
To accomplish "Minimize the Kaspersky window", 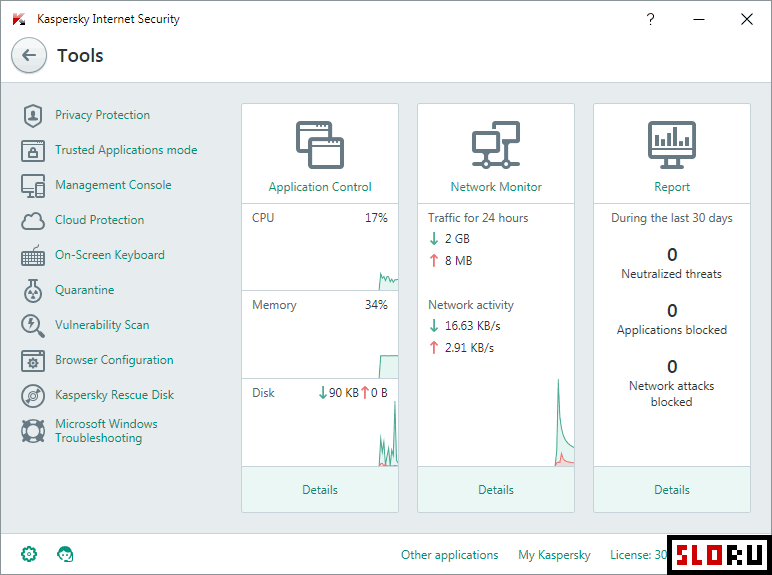I will [699, 19].
